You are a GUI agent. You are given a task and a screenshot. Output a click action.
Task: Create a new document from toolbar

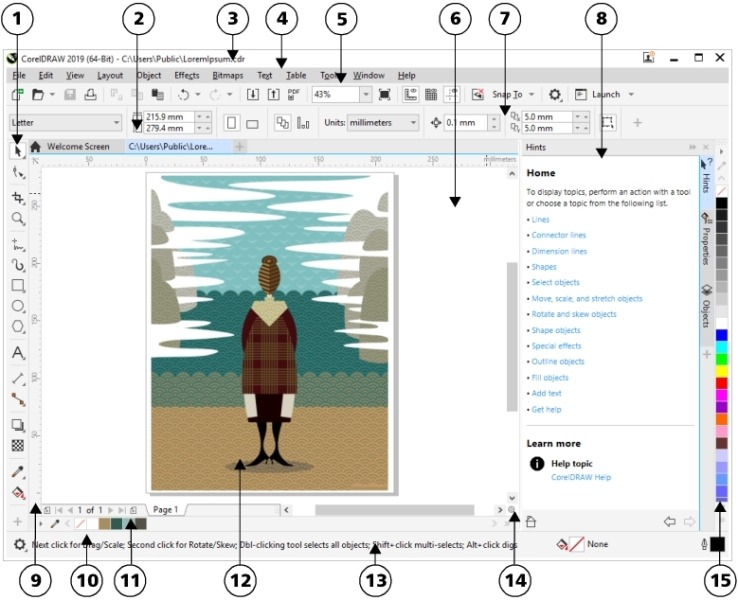(17, 95)
